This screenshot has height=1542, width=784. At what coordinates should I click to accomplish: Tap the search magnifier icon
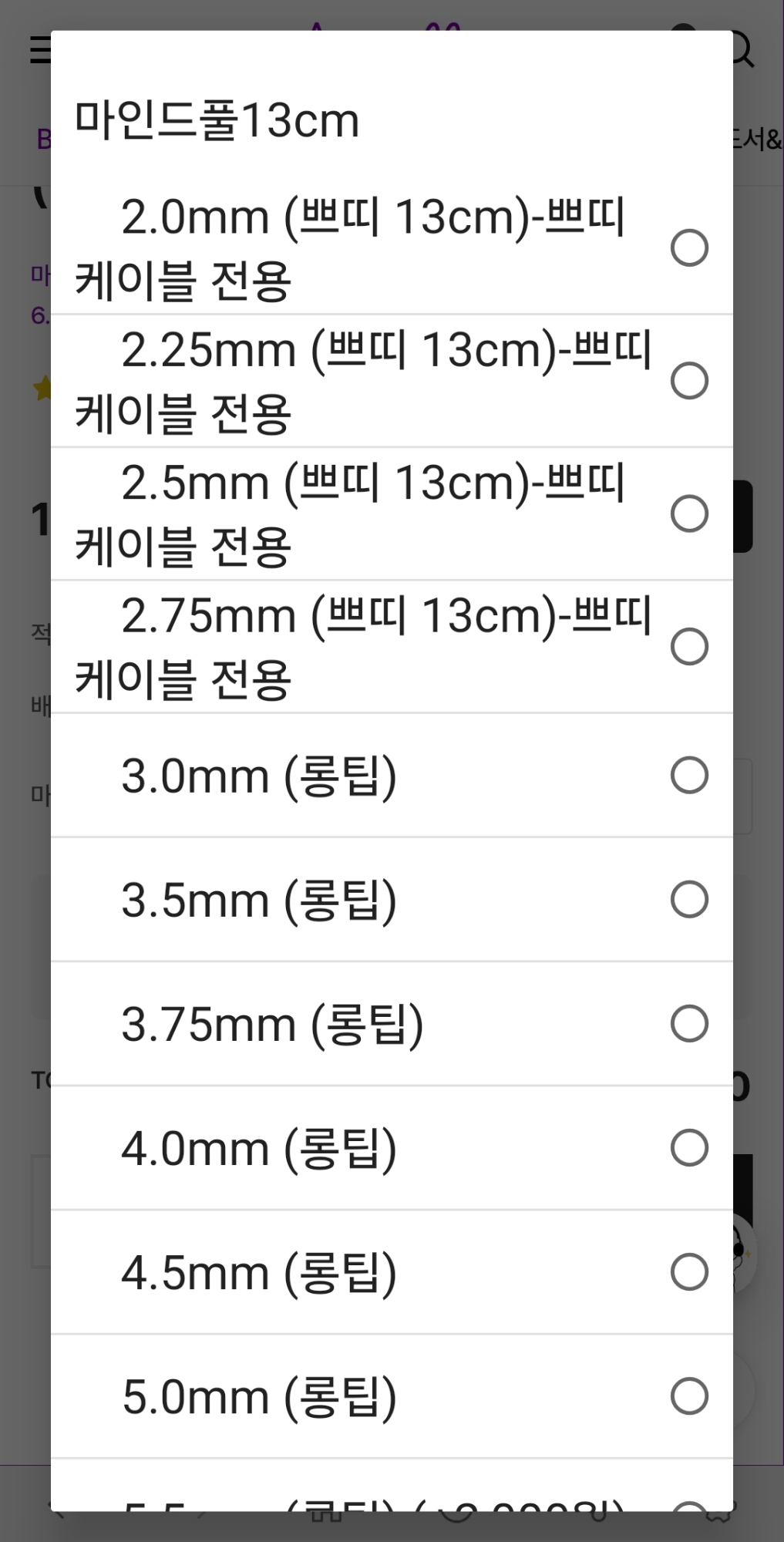pyautogui.click(x=742, y=49)
